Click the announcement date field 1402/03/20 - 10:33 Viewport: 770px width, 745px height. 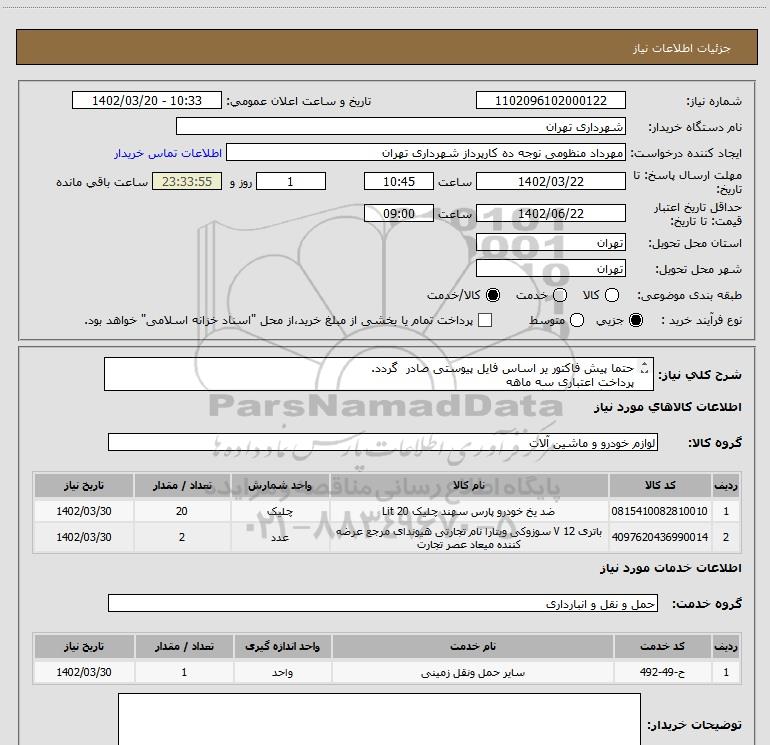147,100
